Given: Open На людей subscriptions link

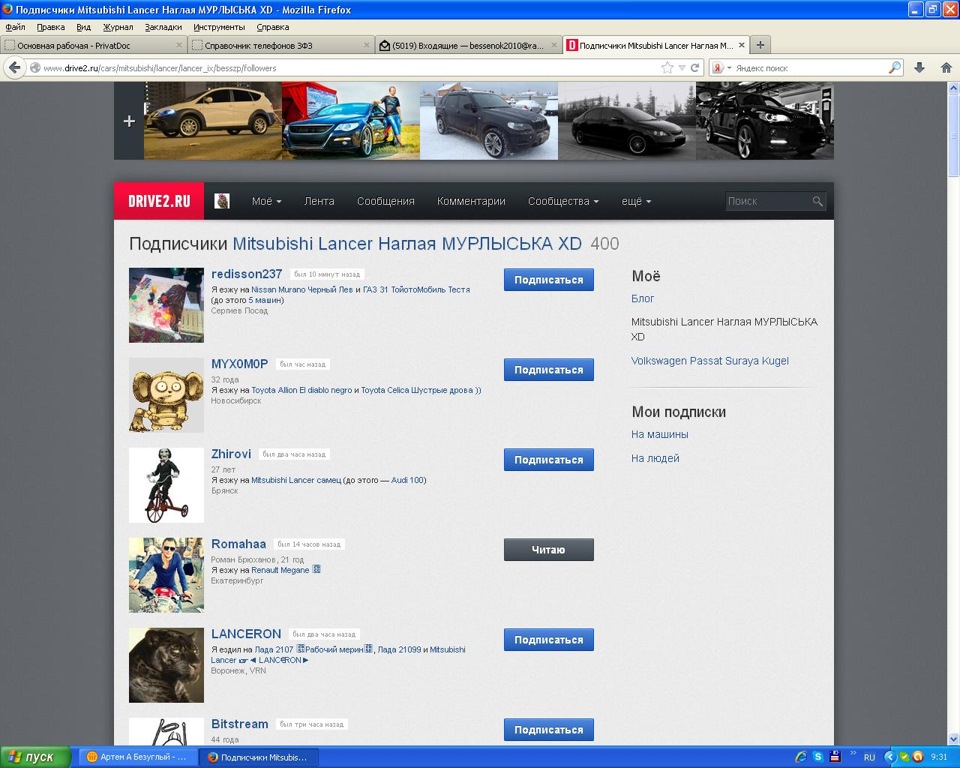Looking at the screenshot, I should pos(655,458).
